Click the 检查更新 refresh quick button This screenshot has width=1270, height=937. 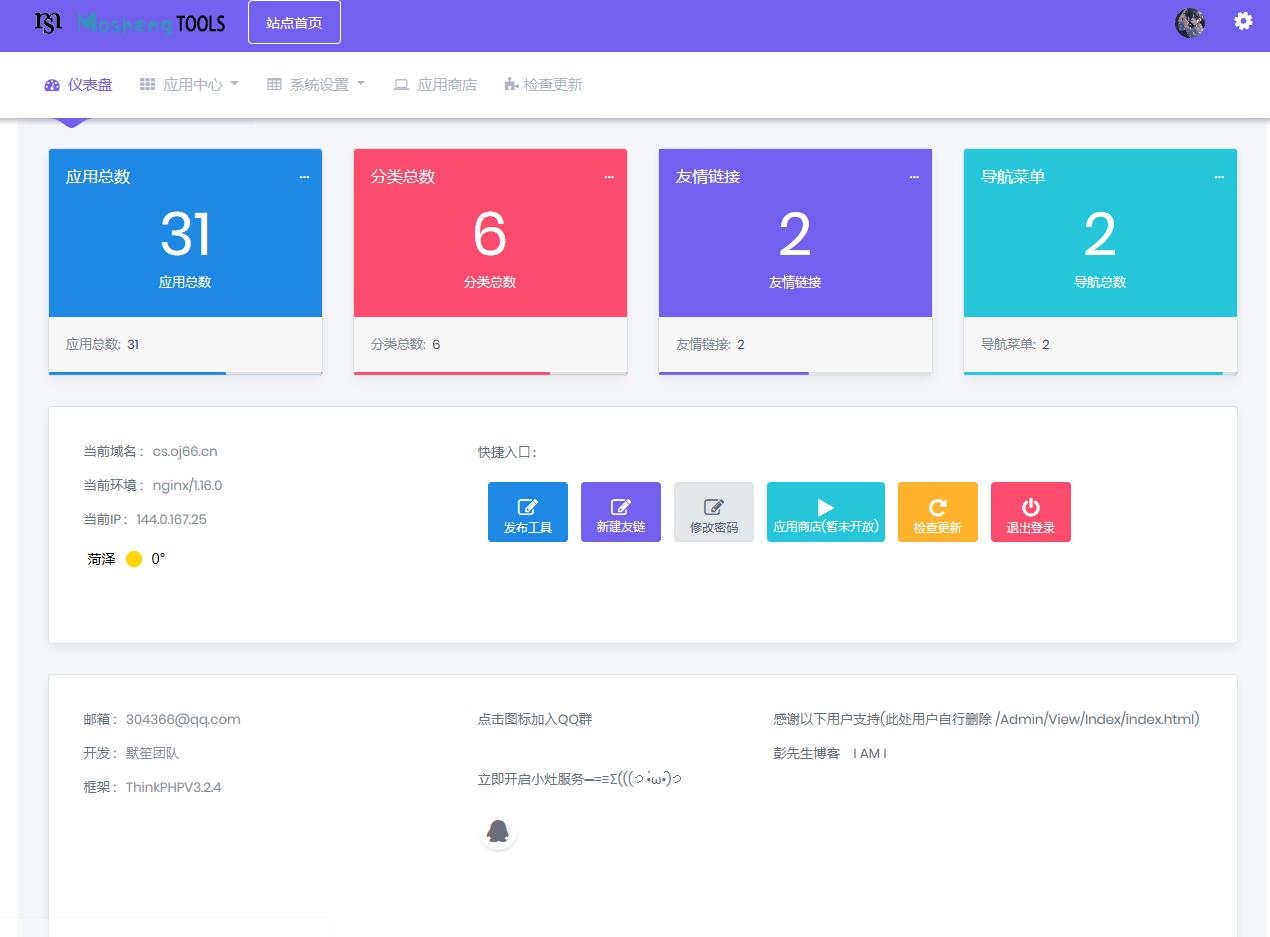pos(937,512)
